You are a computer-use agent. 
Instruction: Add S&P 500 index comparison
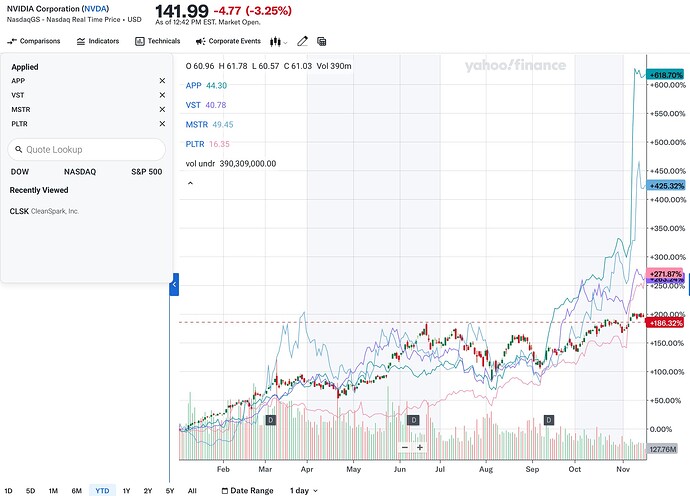click(x=147, y=172)
